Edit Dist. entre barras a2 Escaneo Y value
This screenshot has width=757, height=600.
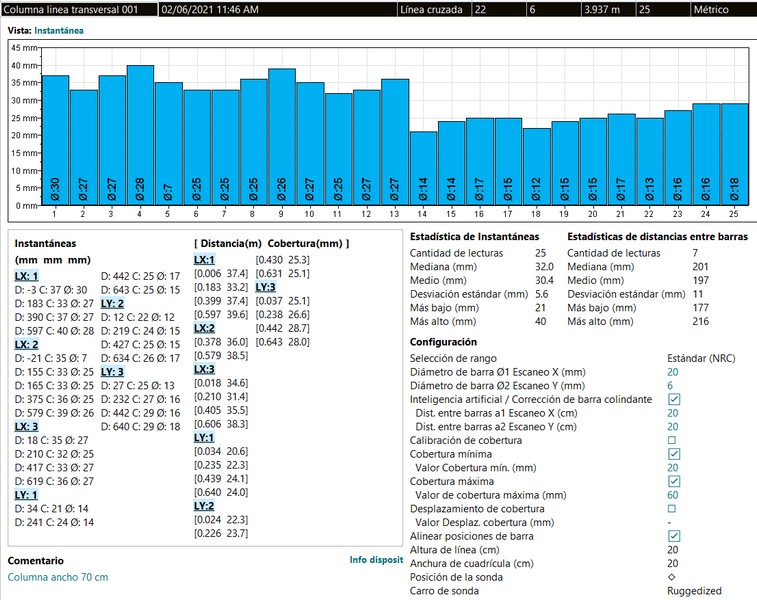673,427
